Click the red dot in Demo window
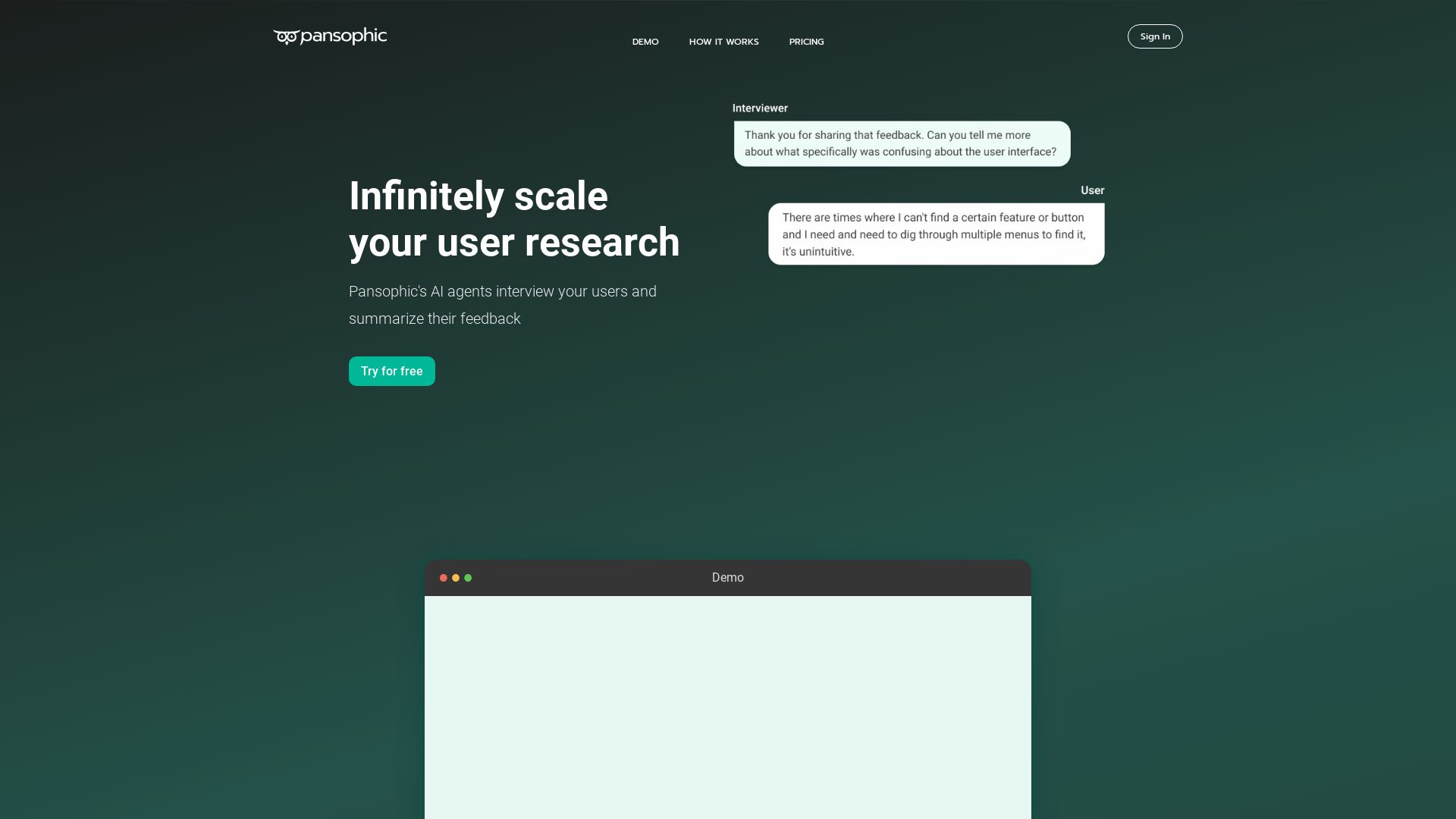This screenshot has height=819, width=1456. click(444, 578)
